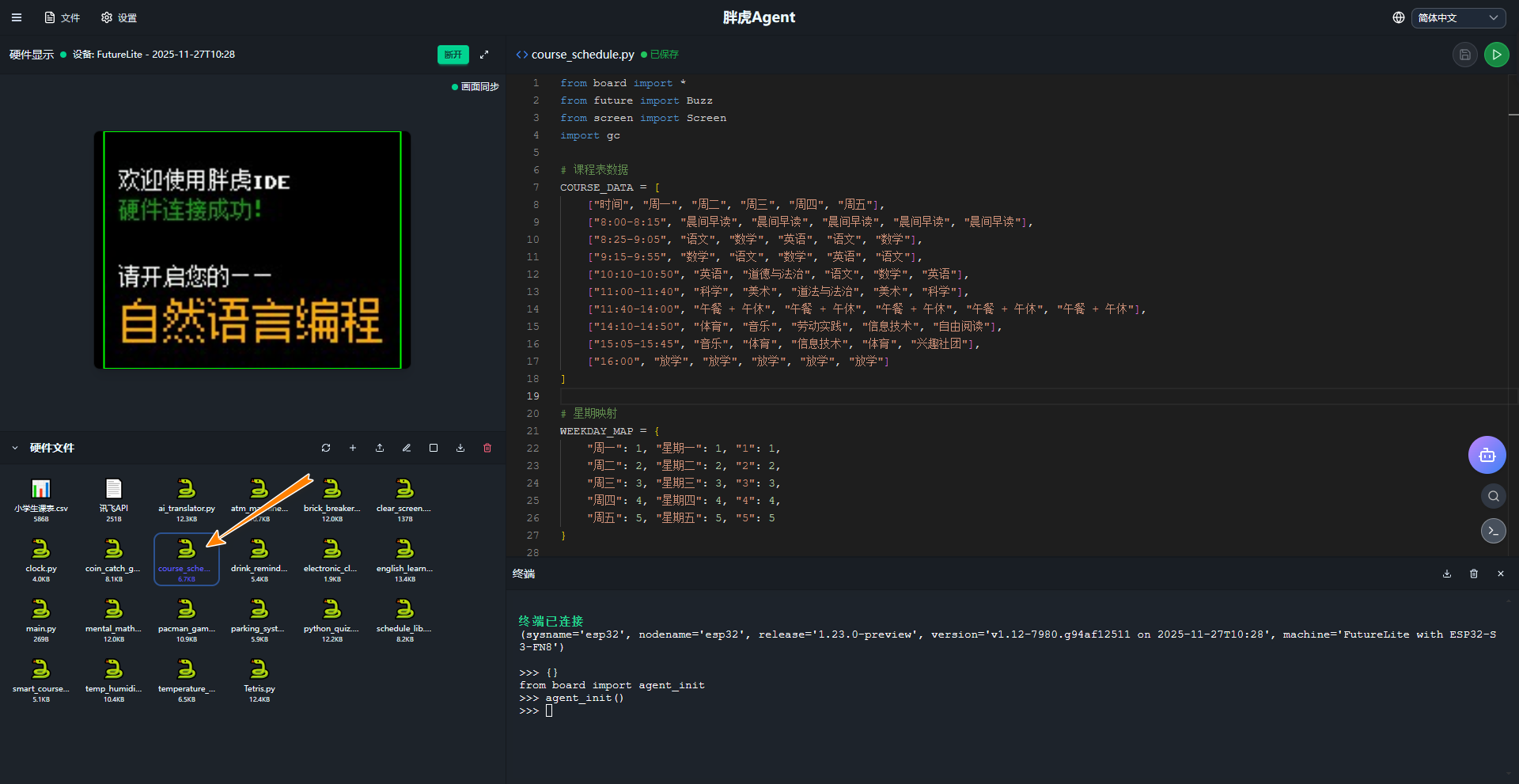Open the 文件 menu

pyautogui.click(x=63, y=17)
